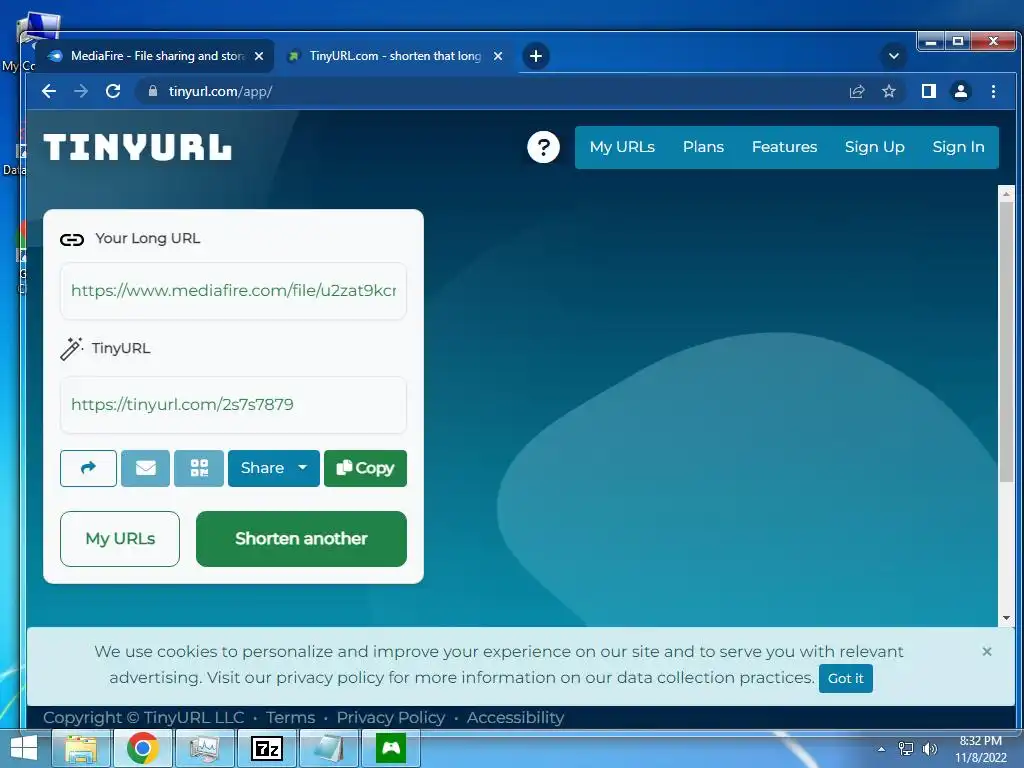Open the Plans menu item
The width and height of the screenshot is (1024, 768).
[x=703, y=147]
